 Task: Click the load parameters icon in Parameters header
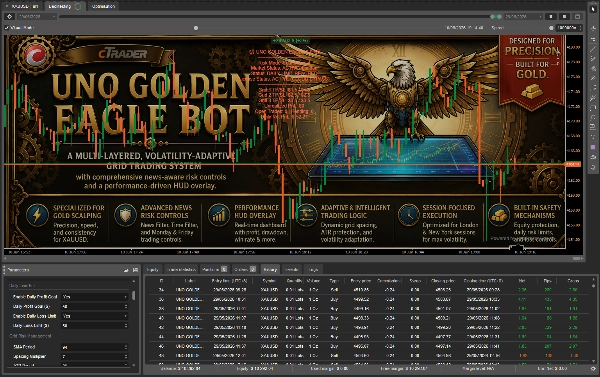click(x=126, y=270)
